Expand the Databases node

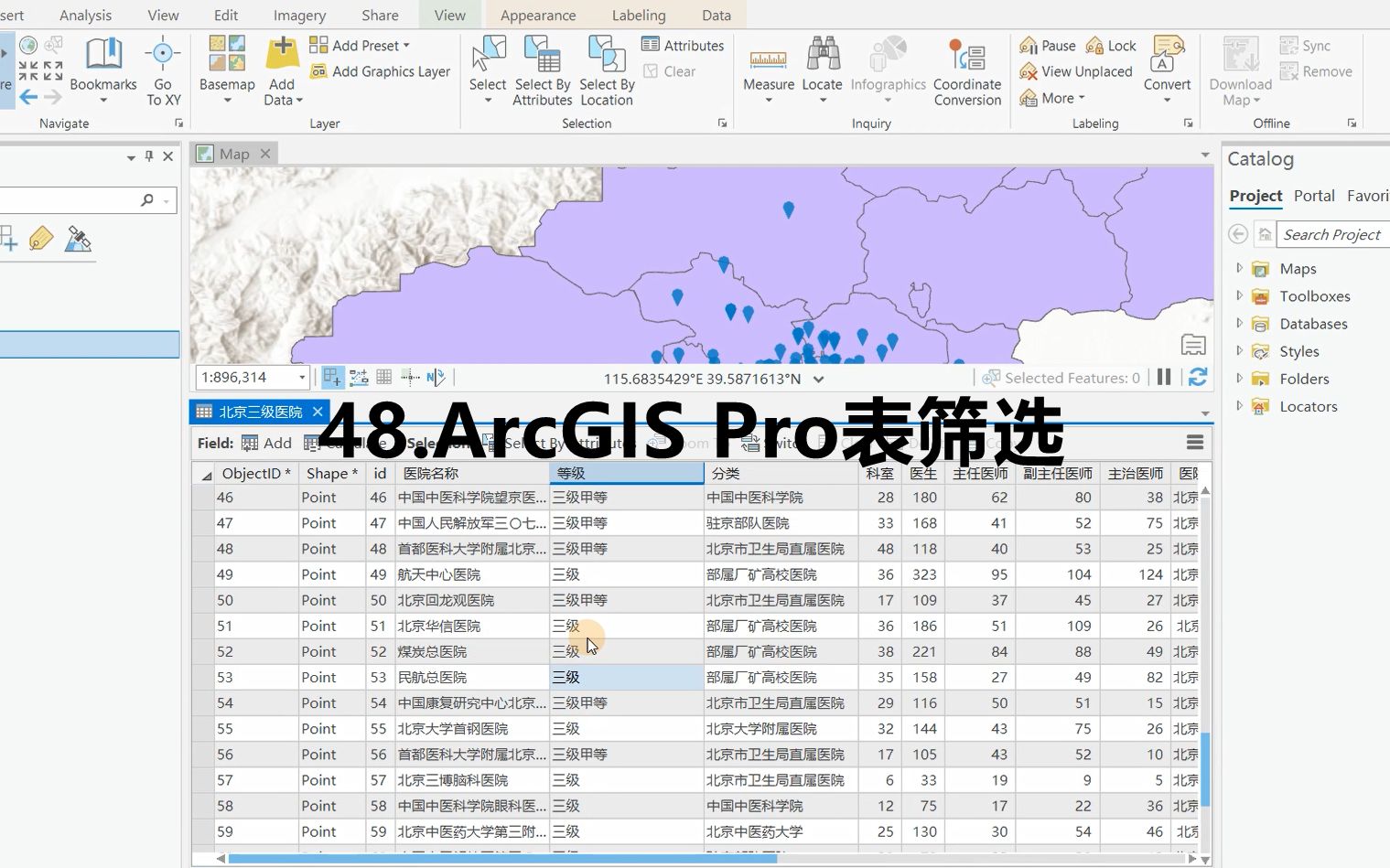click(x=1239, y=323)
